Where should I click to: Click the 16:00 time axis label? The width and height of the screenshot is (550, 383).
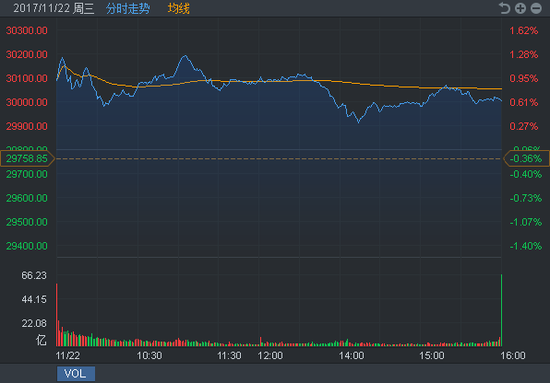[x=513, y=356]
